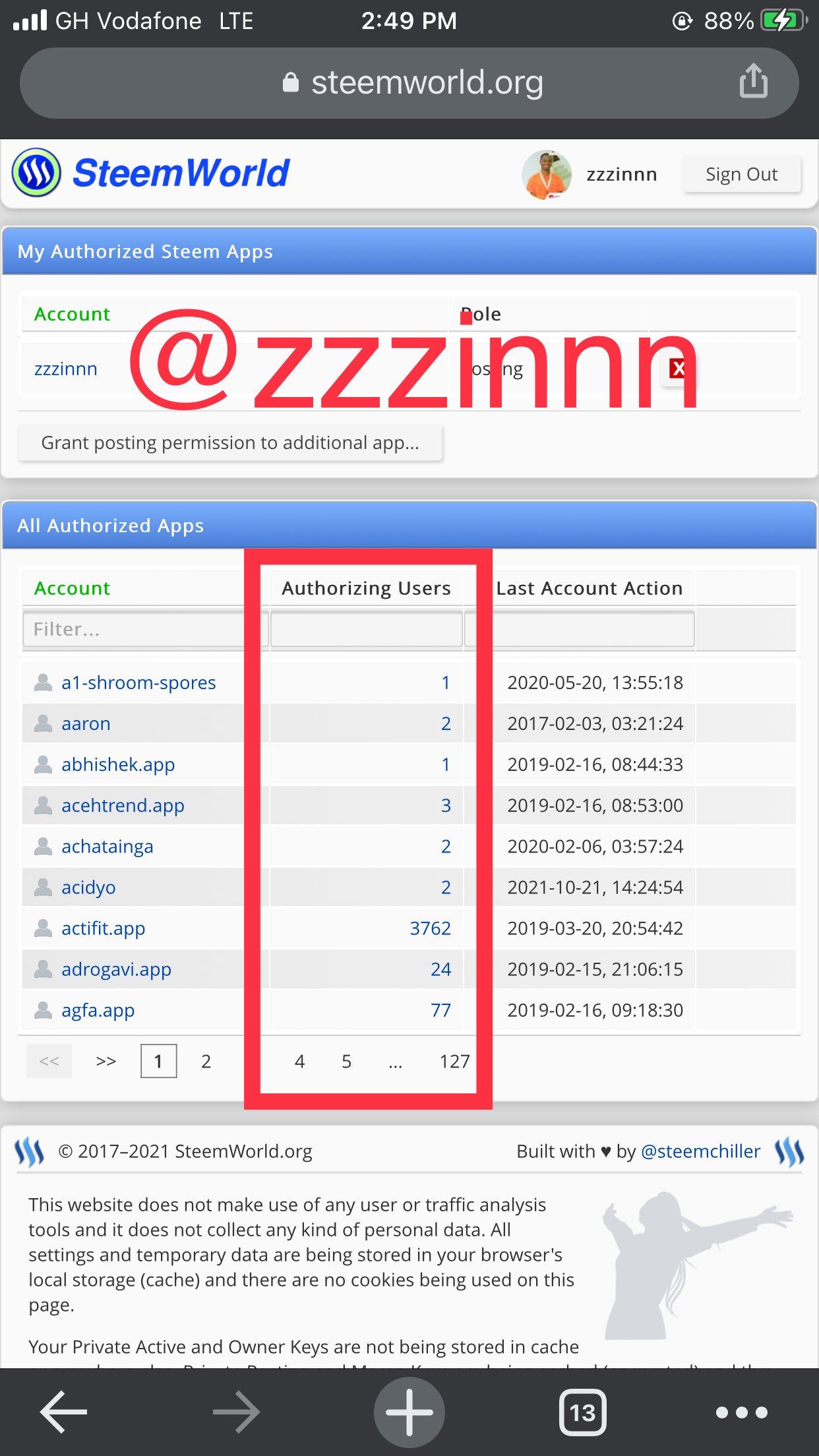Click the Steem logo left of the copyright
819x1456 pixels.
(x=30, y=1151)
